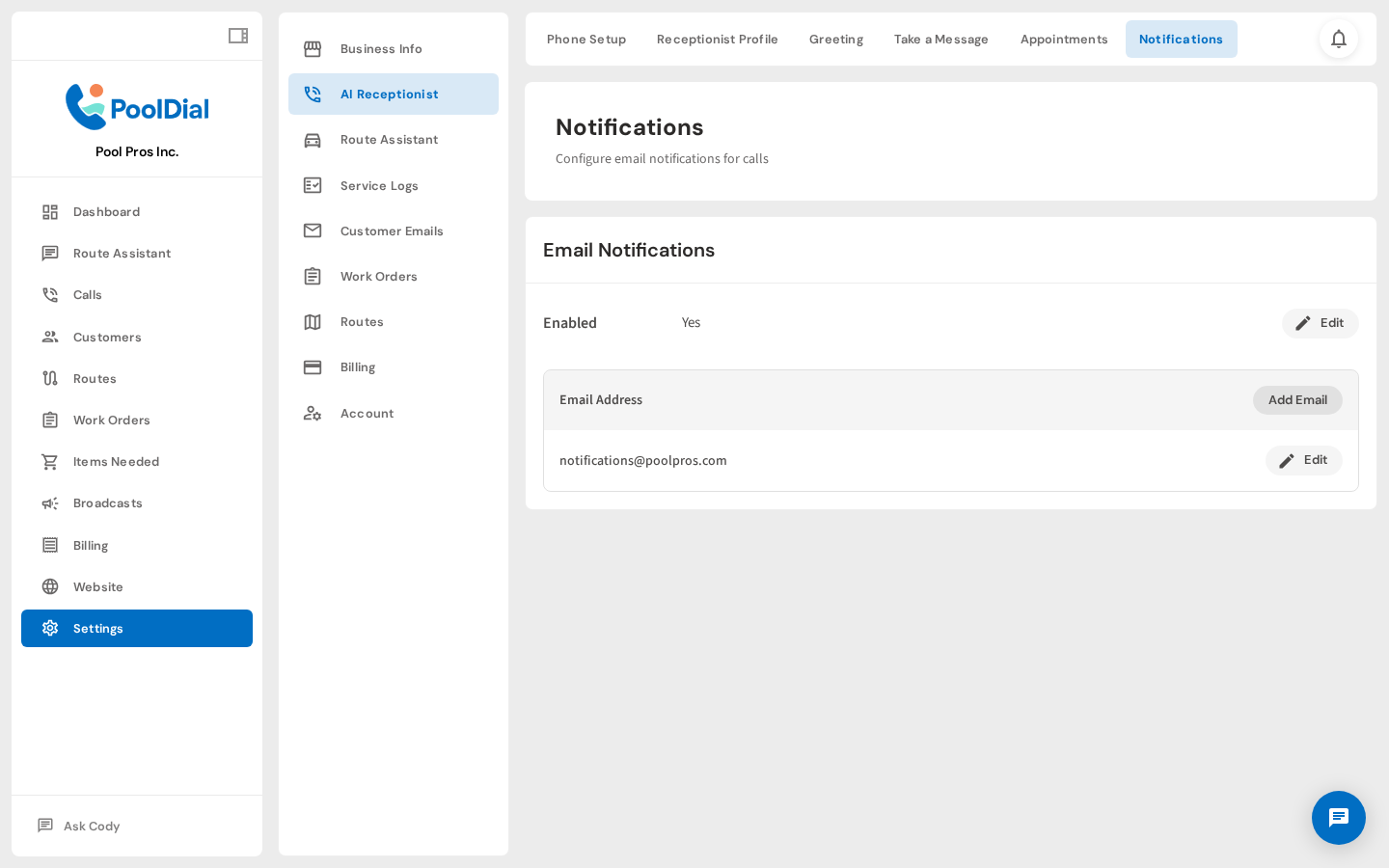The image size is (1389, 868).
Task: Click the Website globe icon
Action: coord(50,586)
